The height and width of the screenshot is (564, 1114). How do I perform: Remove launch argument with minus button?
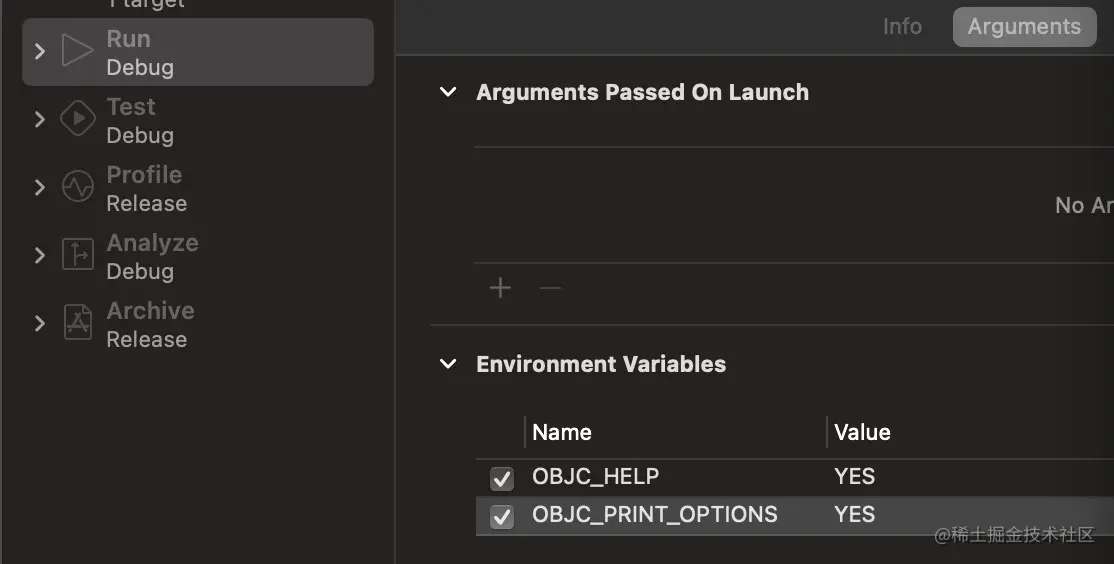tap(550, 289)
